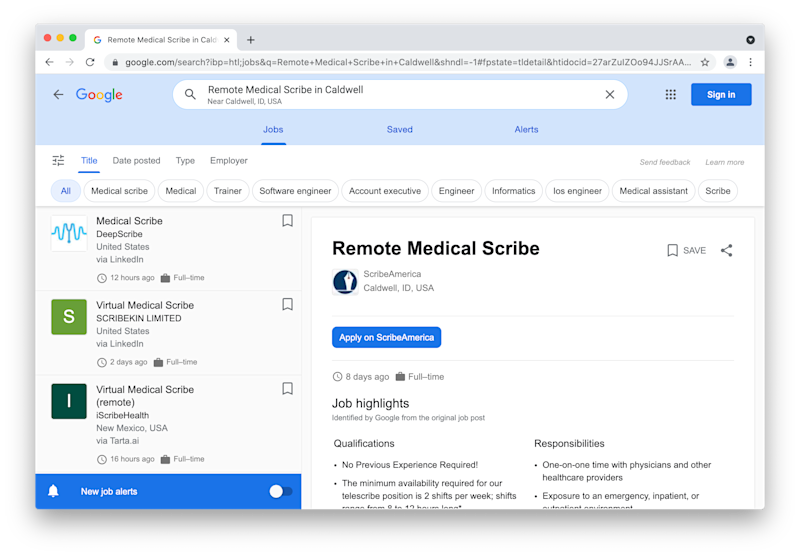Filter by the Engineer chip
The width and height of the screenshot is (800, 556).
coord(456,191)
